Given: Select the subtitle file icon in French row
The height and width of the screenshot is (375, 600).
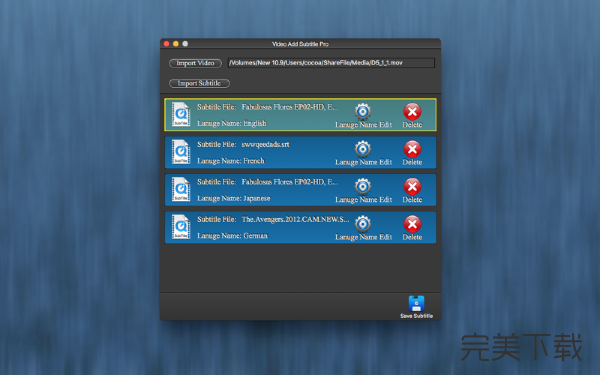Looking at the screenshot, I should [181, 152].
